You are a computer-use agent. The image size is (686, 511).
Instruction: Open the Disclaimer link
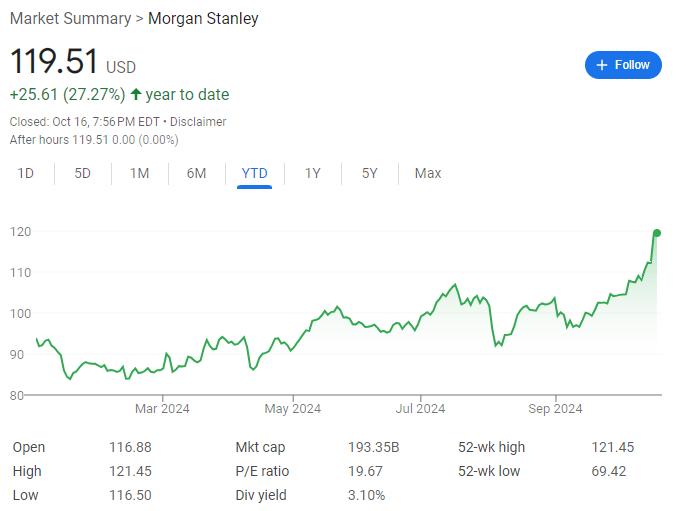198,122
